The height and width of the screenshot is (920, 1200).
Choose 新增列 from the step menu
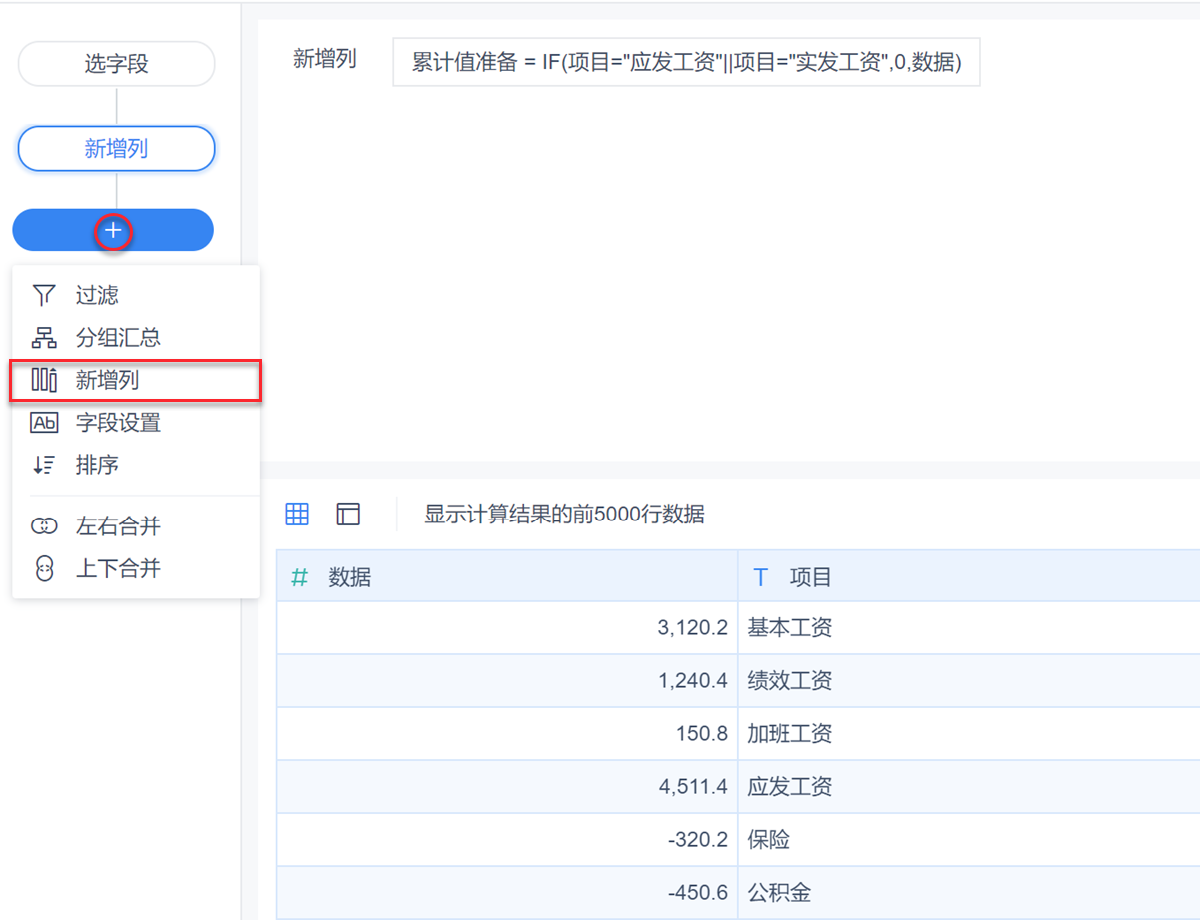coord(136,381)
